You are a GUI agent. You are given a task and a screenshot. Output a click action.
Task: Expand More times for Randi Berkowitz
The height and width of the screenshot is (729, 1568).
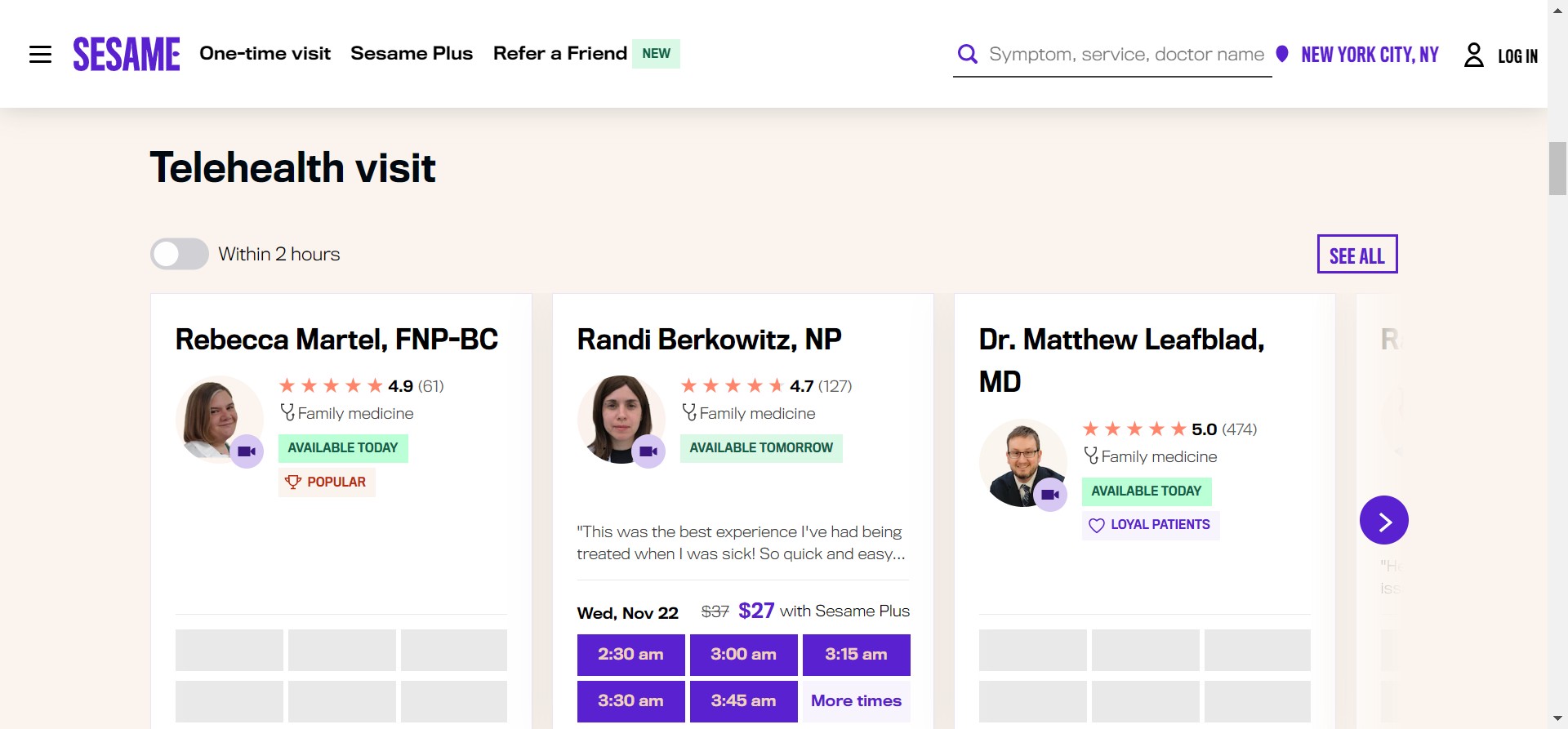coord(856,700)
